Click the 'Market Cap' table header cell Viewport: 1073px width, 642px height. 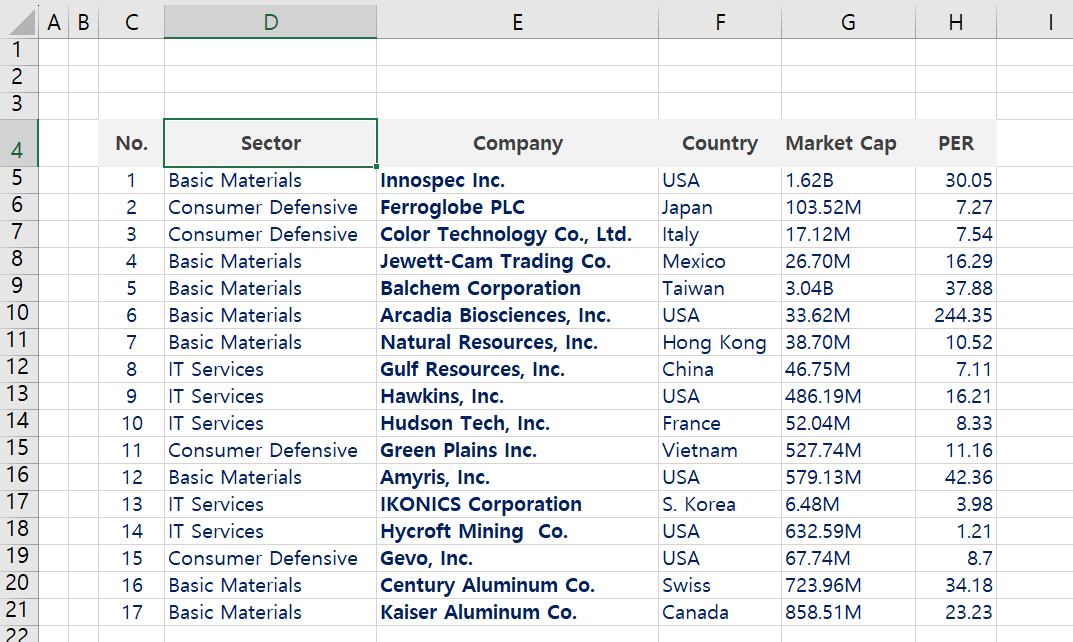[848, 143]
